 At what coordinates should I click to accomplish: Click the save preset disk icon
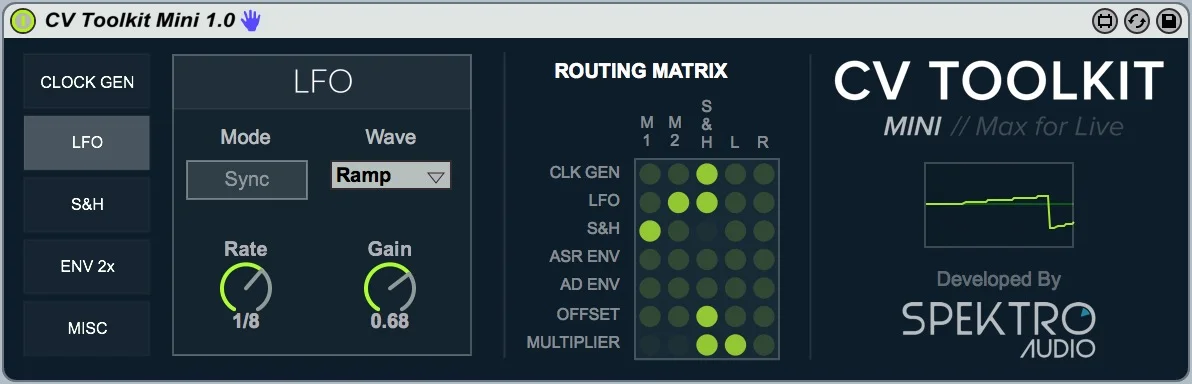pos(1168,21)
